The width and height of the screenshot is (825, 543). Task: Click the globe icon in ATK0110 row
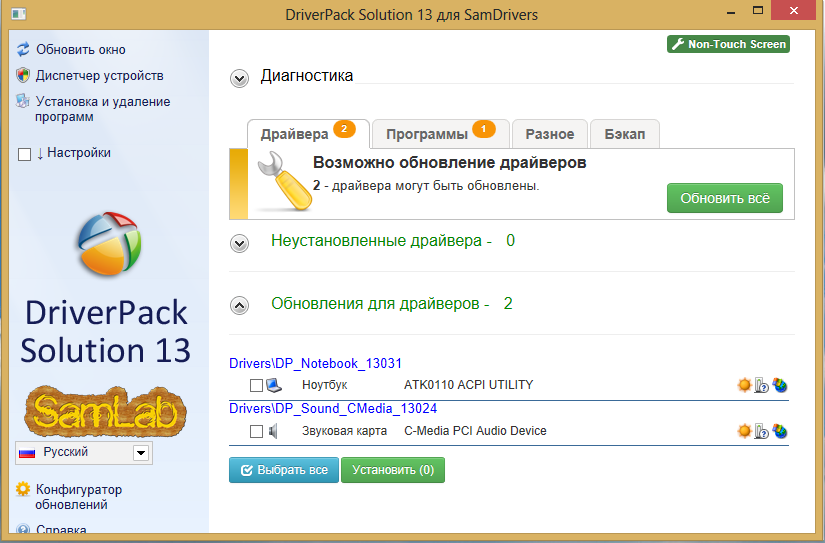tap(780, 385)
